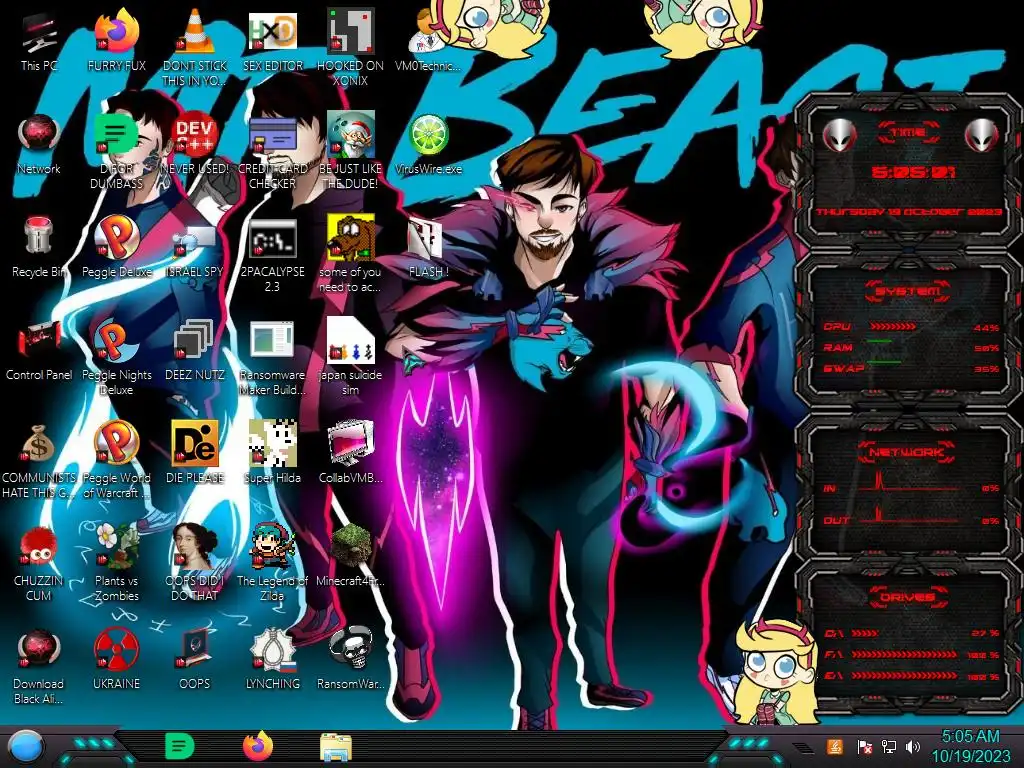The image size is (1024, 768).
Task: Click the widget date text Thursday 19 October
Action: 909,212
